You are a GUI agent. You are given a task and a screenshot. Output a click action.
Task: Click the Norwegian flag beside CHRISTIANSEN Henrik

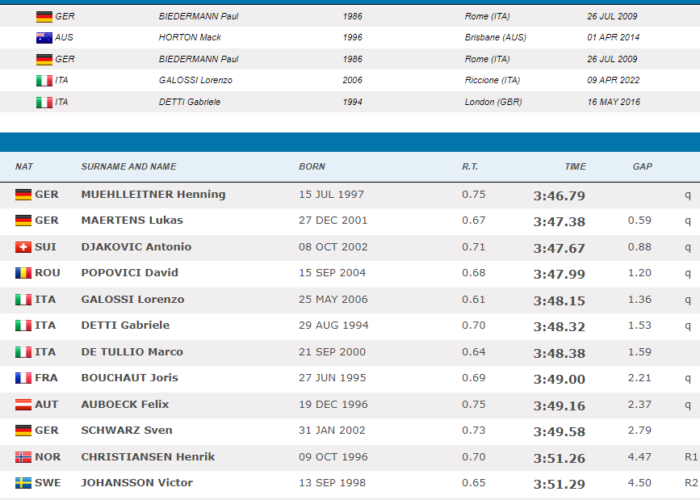click(x=23, y=457)
